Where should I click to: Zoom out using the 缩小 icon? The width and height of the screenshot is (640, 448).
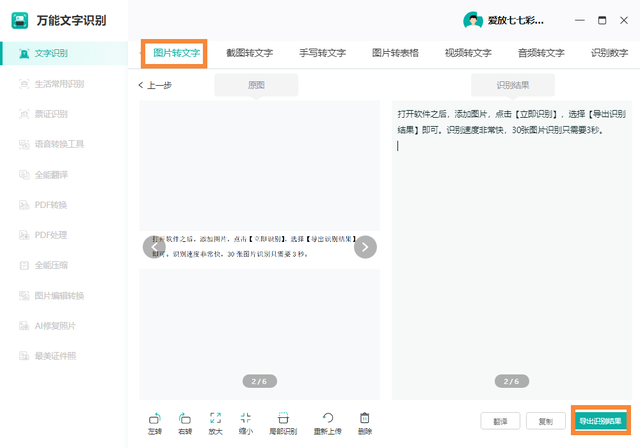246,424
